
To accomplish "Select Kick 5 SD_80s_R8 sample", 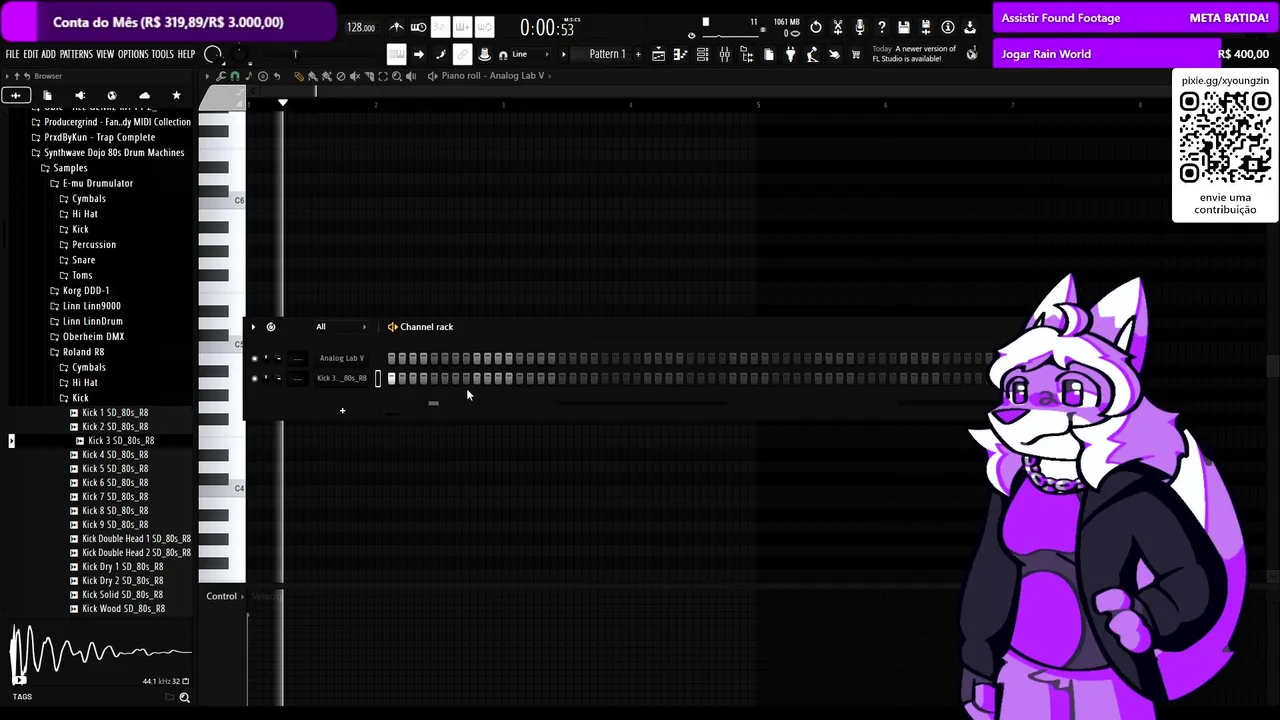I will coord(115,469).
